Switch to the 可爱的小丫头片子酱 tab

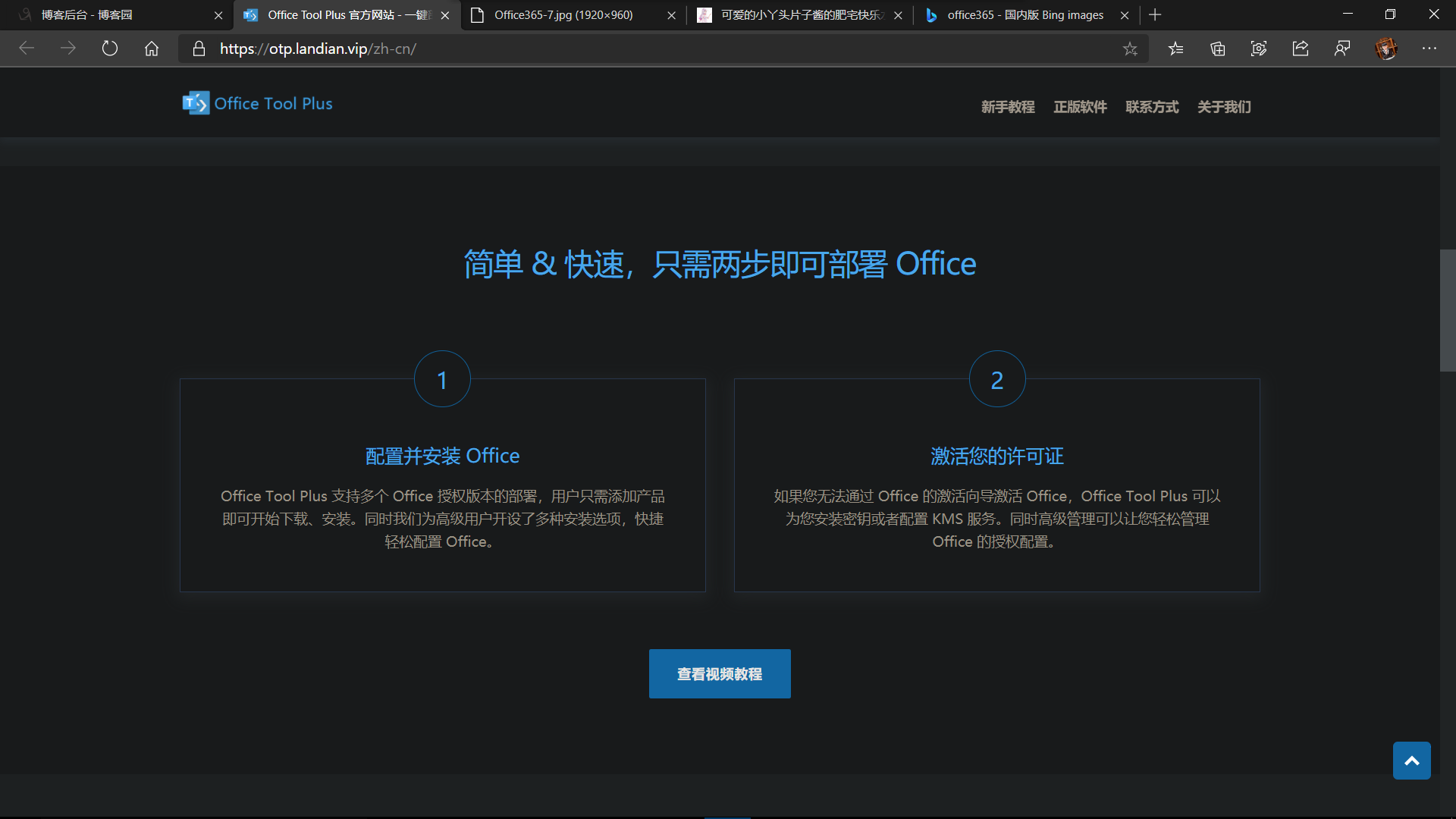800,15
